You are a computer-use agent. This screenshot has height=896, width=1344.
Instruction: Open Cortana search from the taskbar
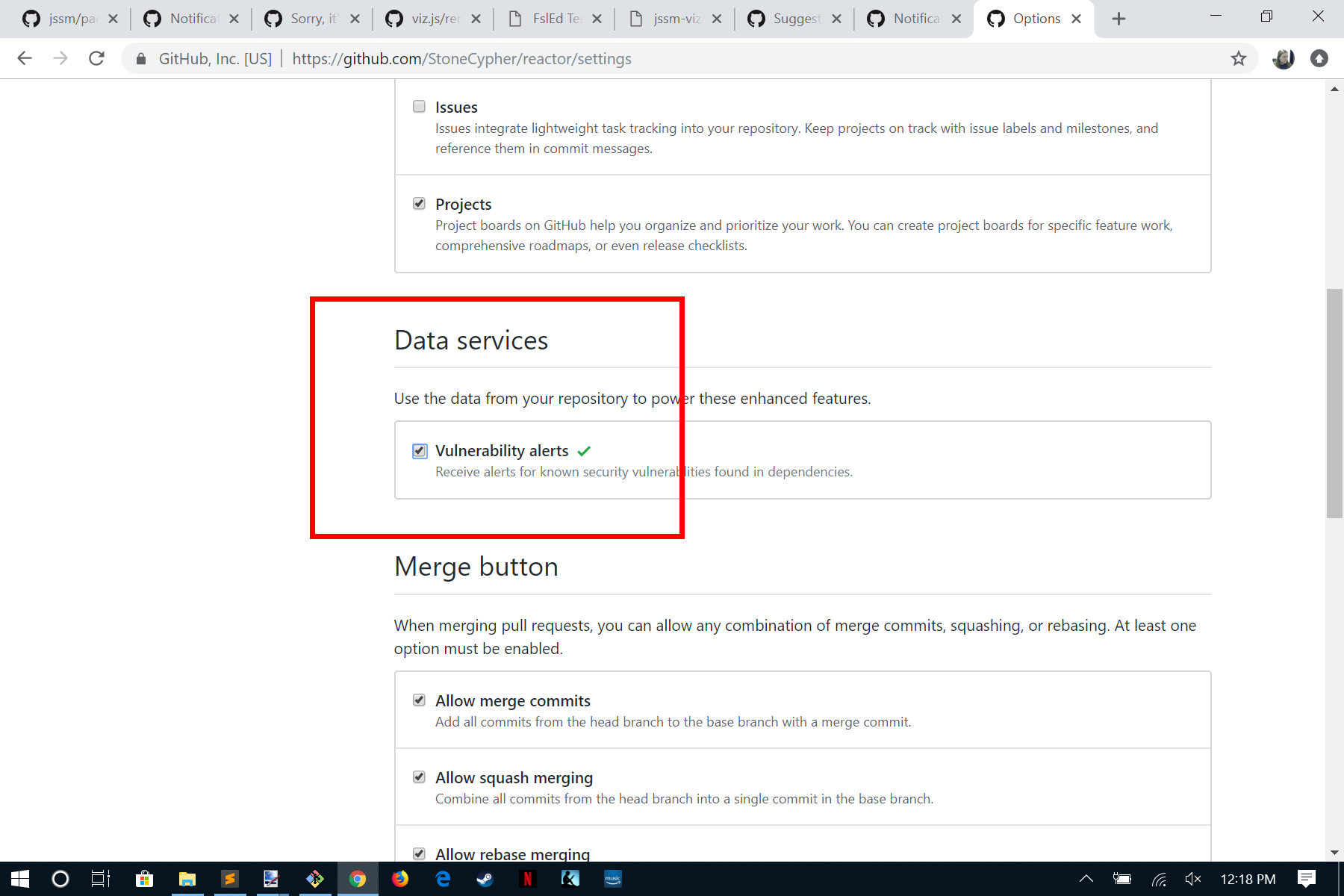(x=60, y=879)
